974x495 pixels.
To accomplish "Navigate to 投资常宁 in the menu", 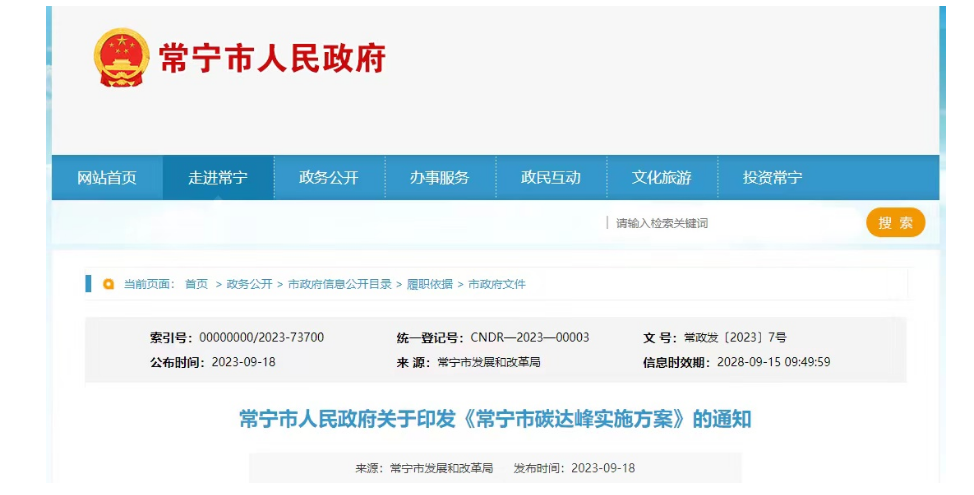I will (x=772, y=178).
